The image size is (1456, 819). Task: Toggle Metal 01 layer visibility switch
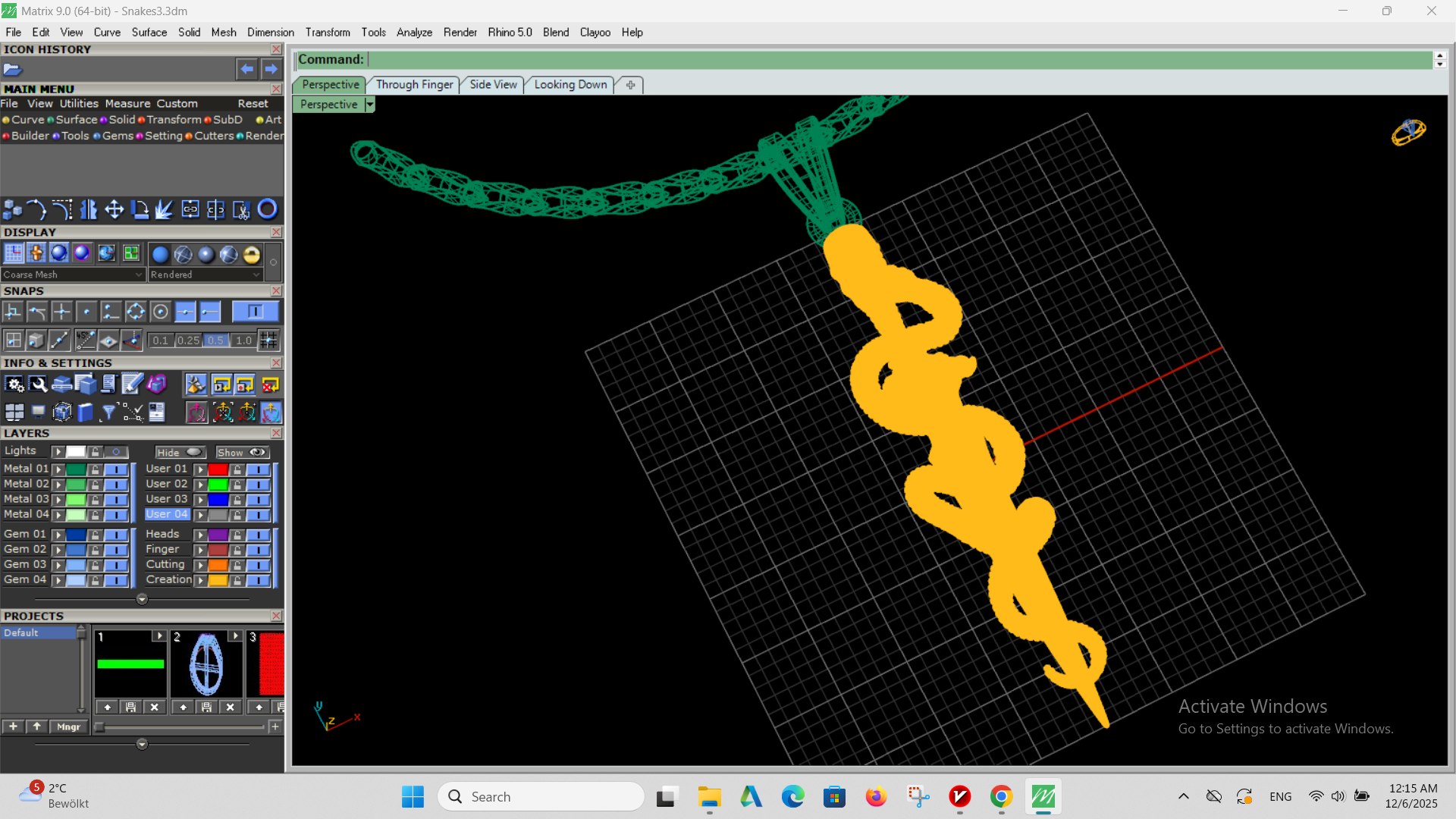coord(116,469)
